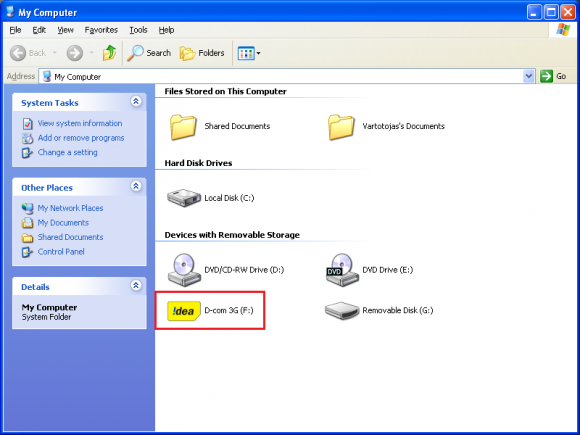
Task: Select the DVD/CD-RW Drive (D:) icon
Action: pyautogui.click(x=184, y=270)
